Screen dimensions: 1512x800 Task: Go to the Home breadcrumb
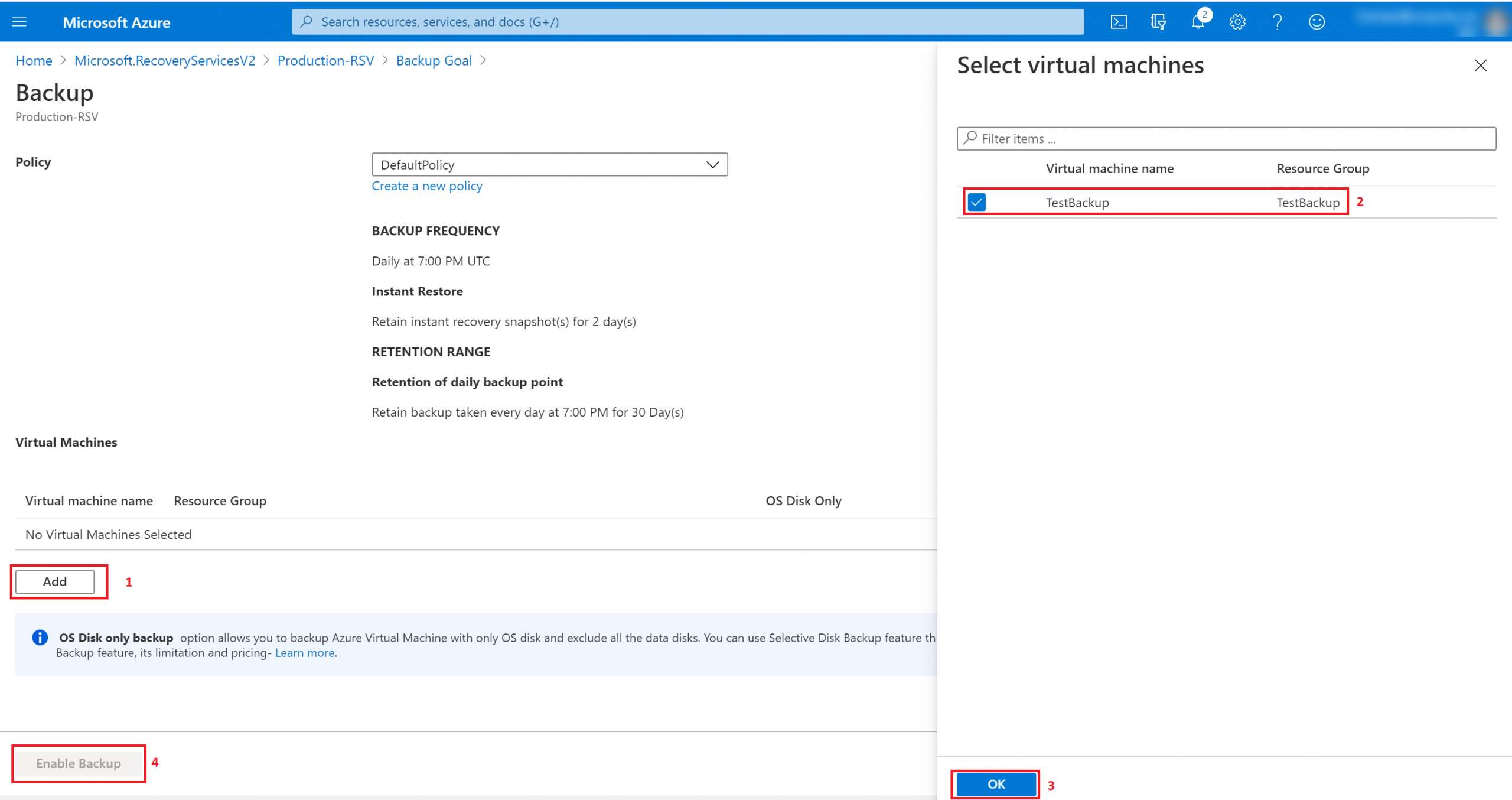(34, 60)
